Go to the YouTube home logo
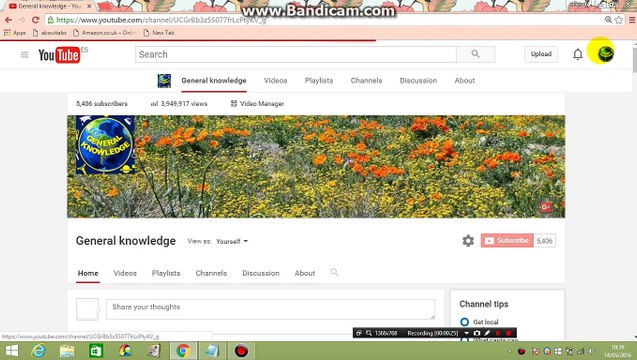This screenshot has width=637, height=360. point(59,55)
